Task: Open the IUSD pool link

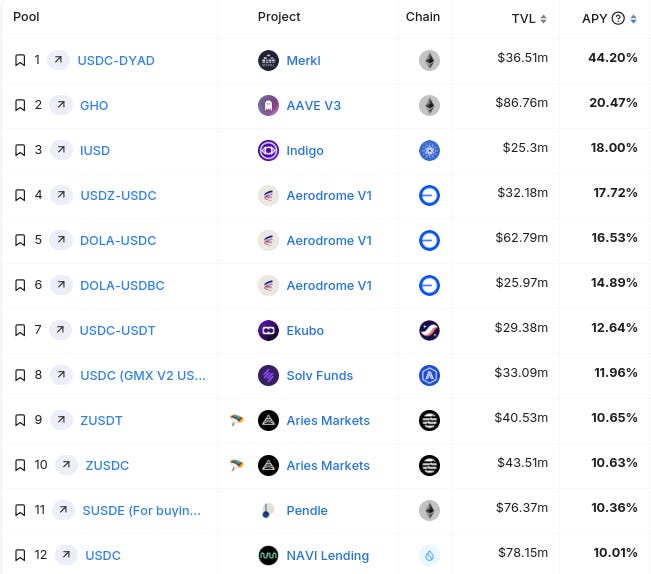Action: pos(95,150)
